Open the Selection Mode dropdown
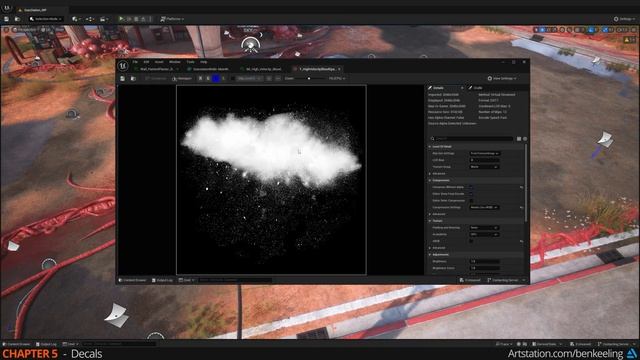 46,19
